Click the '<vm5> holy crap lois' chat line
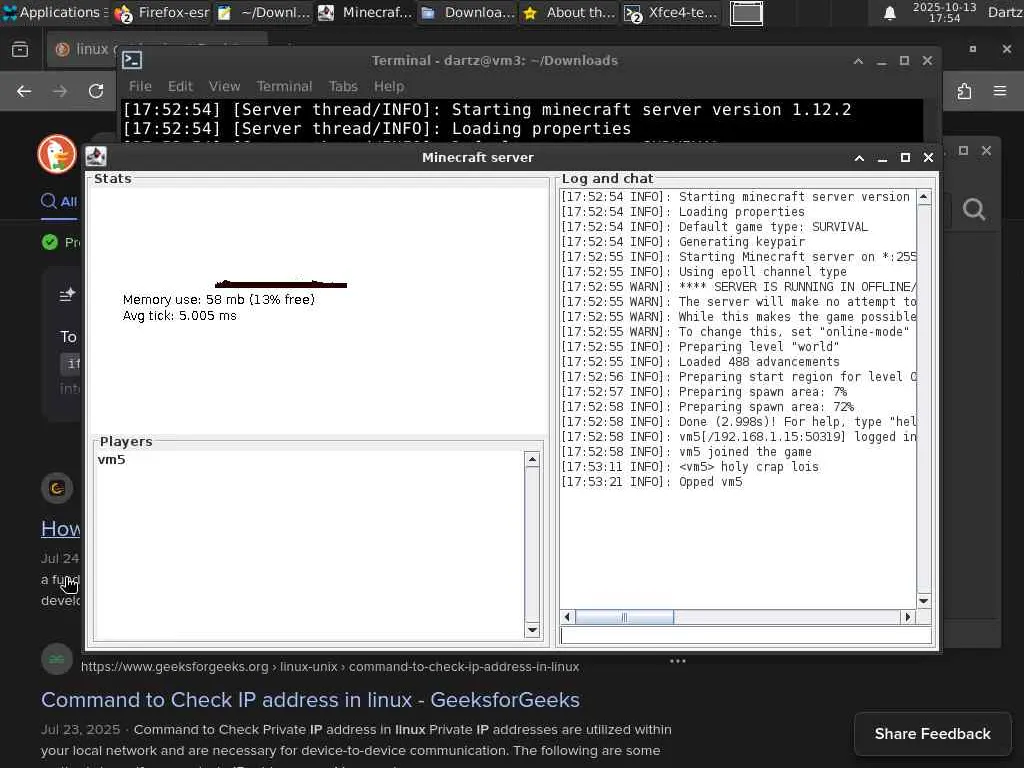 [x=690, y=467]
